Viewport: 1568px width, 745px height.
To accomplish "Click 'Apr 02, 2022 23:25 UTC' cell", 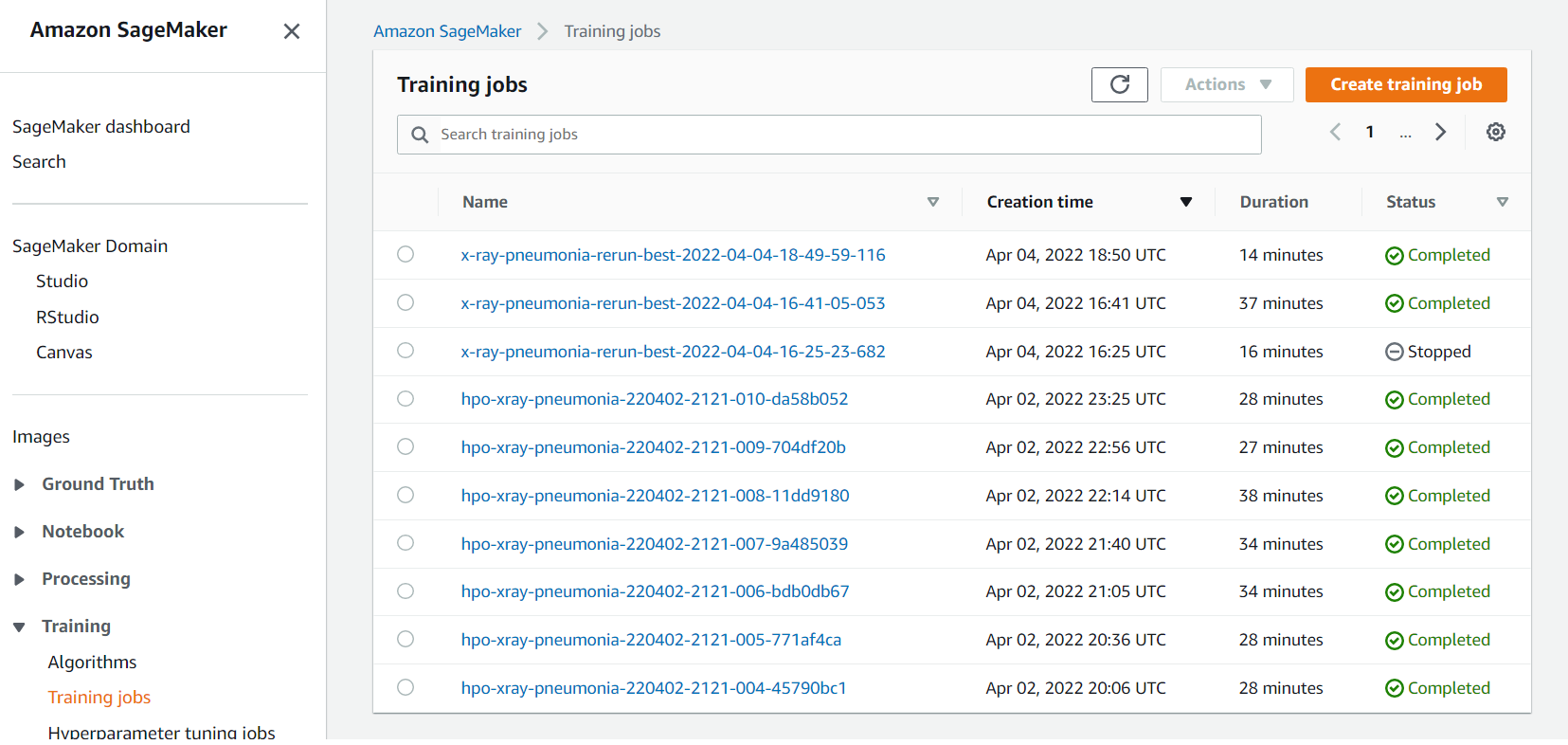I will pos(1075,399).
